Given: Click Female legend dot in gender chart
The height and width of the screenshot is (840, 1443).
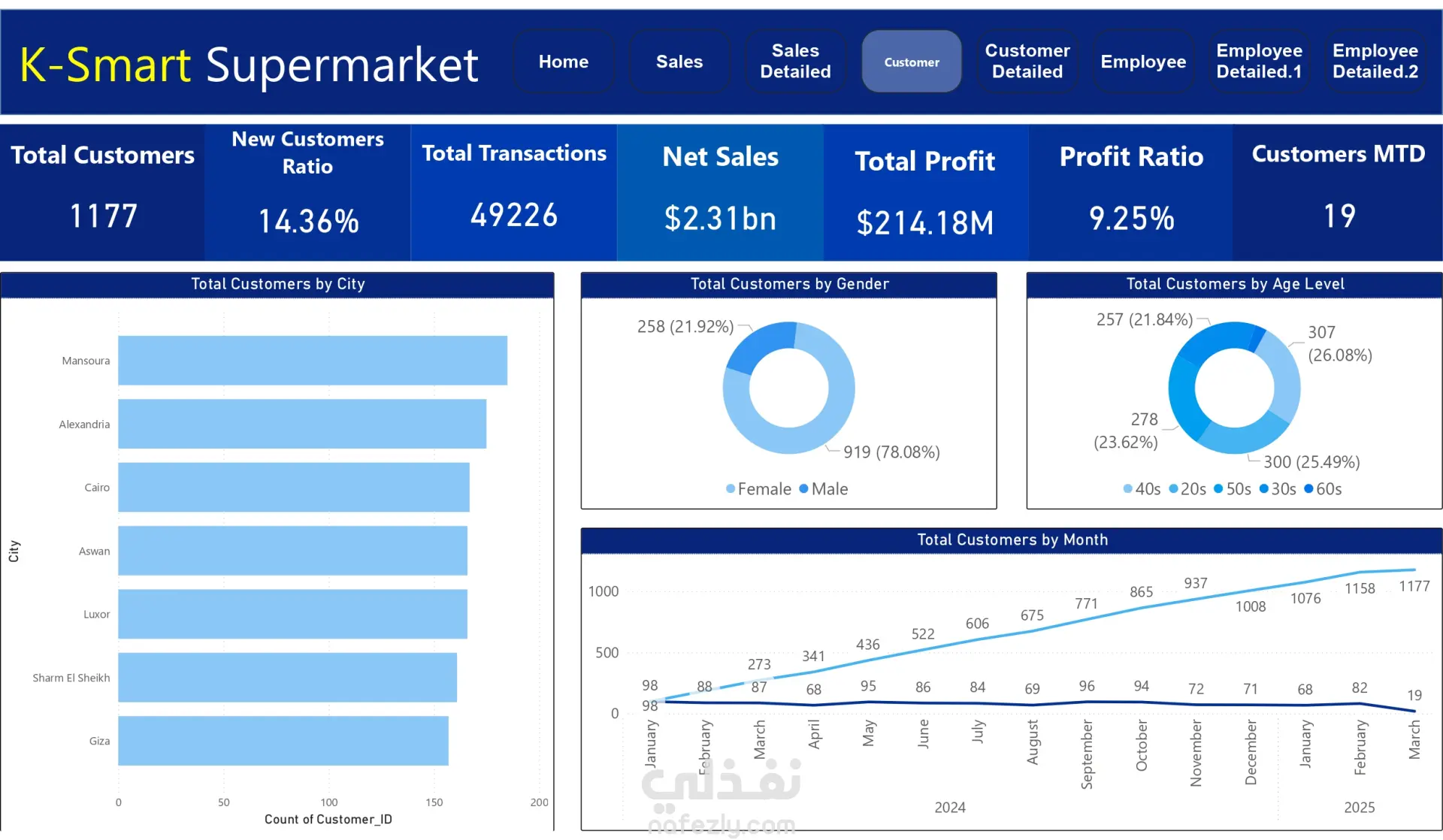Looking at the screenshot, I should point(731,489).
